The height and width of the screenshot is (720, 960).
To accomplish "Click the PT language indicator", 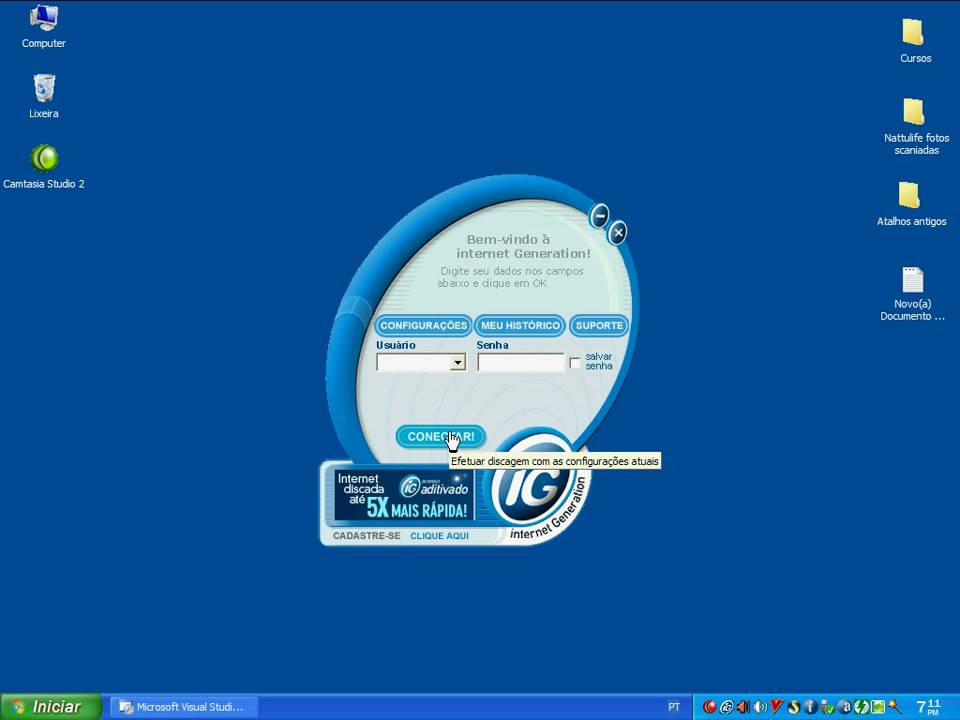I will coord(673,707).
